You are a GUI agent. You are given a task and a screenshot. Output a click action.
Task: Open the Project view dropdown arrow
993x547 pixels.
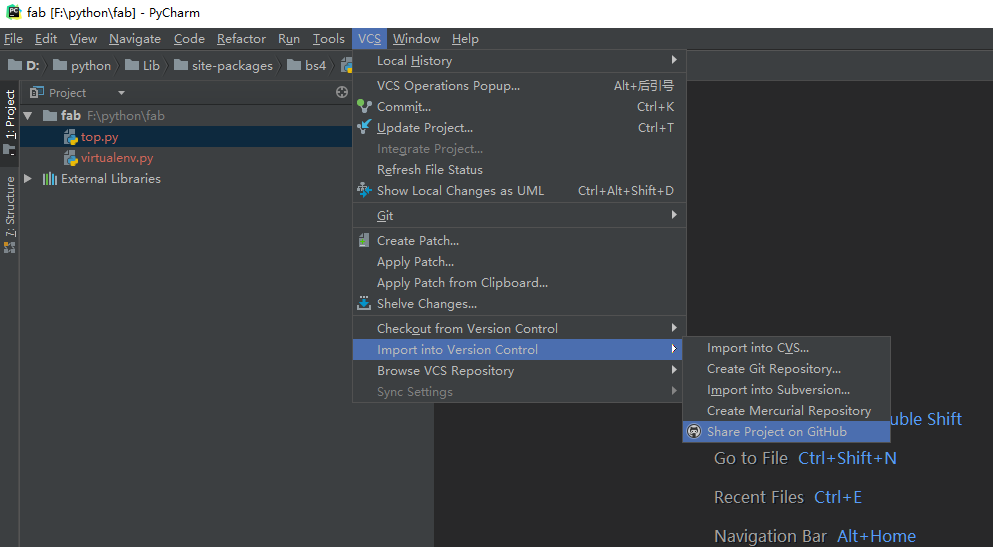(x=121, y=93)
